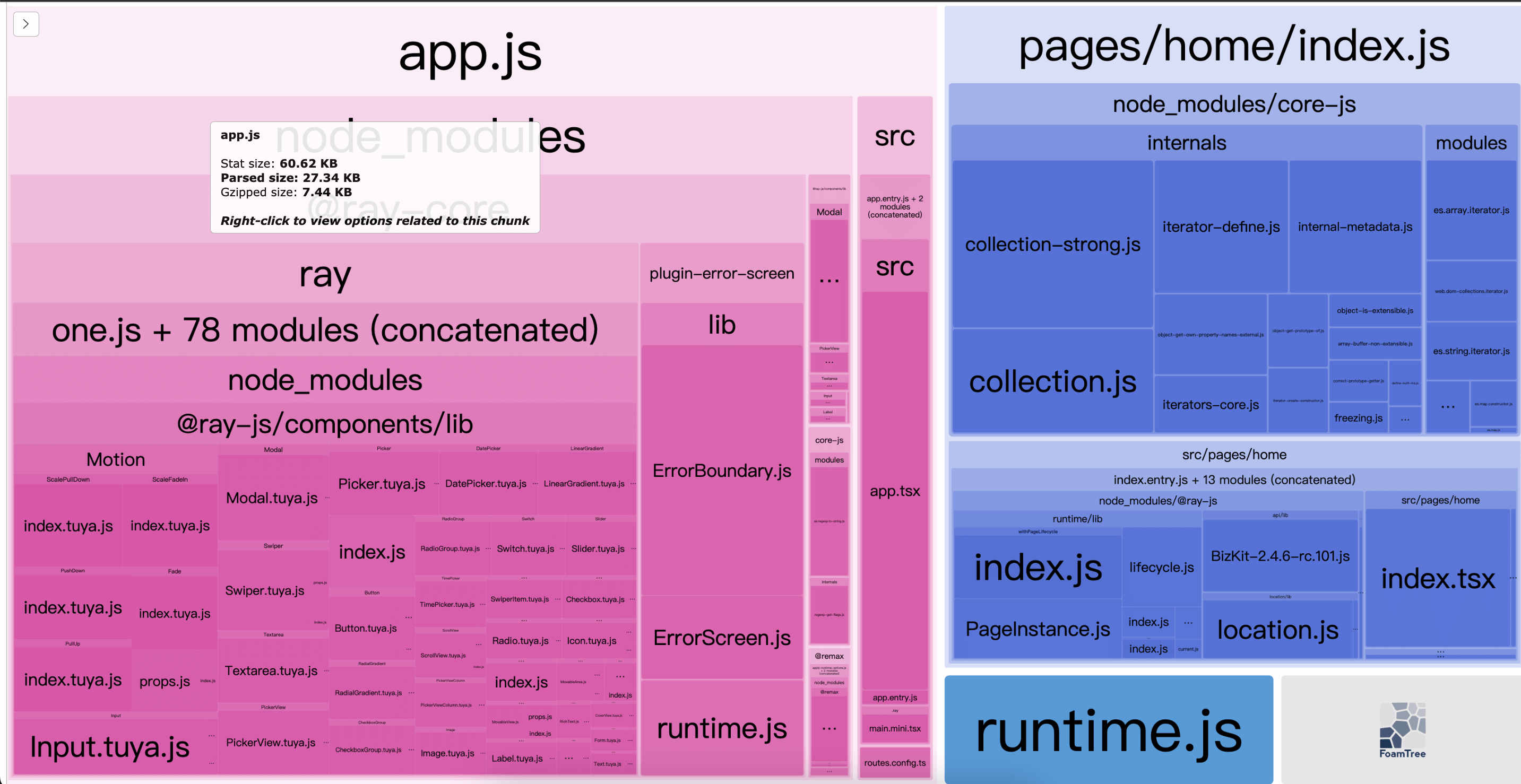Click the Checkbox.tuya.js module

coord(595,599)
